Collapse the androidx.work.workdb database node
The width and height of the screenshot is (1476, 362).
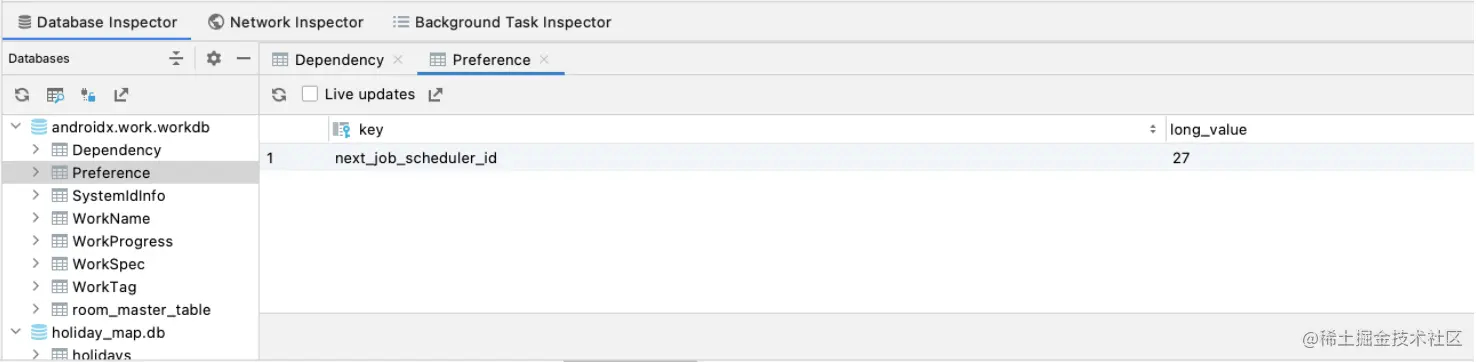[16, 127]
